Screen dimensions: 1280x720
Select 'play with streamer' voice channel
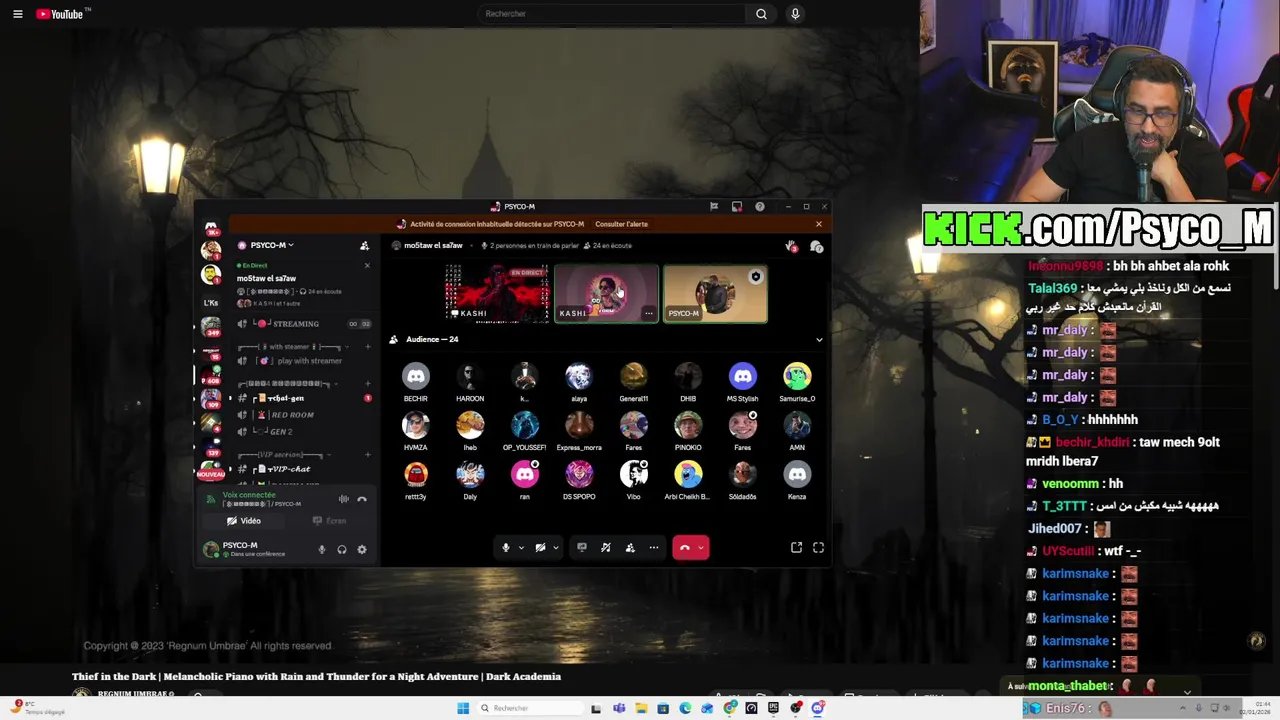[x=304, y=361]
